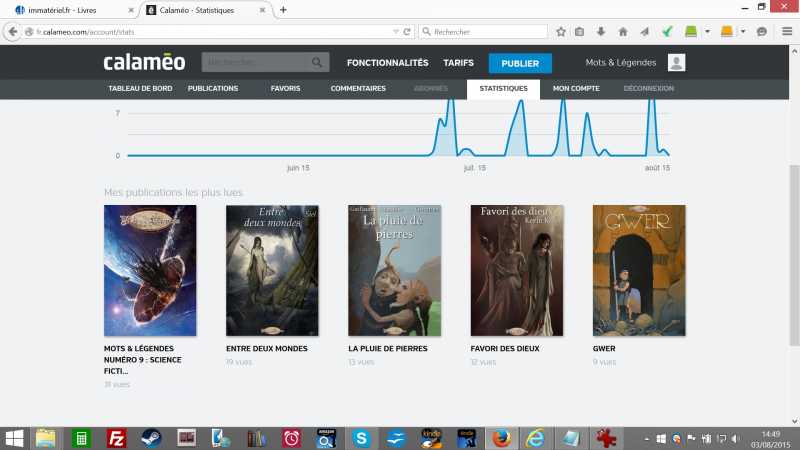Open Skype from the taskbar
The height and width of the screenshot is (450, 800).
[x=361, y=437]
